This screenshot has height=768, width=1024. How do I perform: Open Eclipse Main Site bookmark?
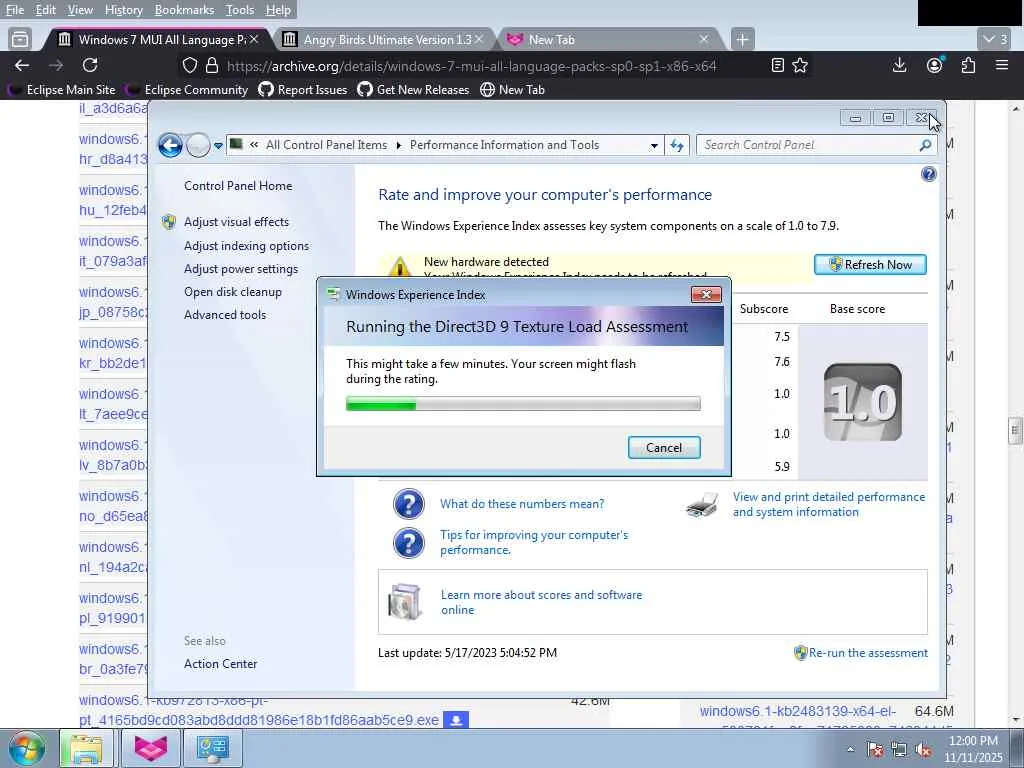tap(61, 89)
